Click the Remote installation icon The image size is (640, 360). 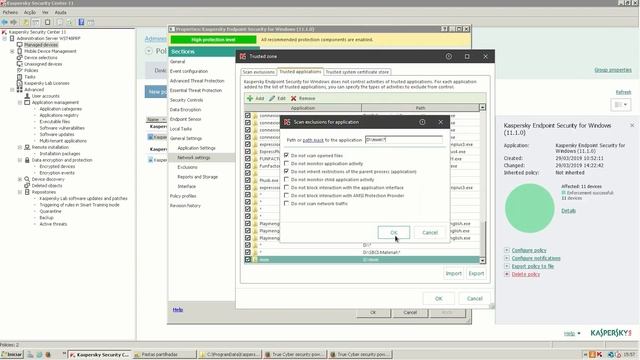(27, 147)
